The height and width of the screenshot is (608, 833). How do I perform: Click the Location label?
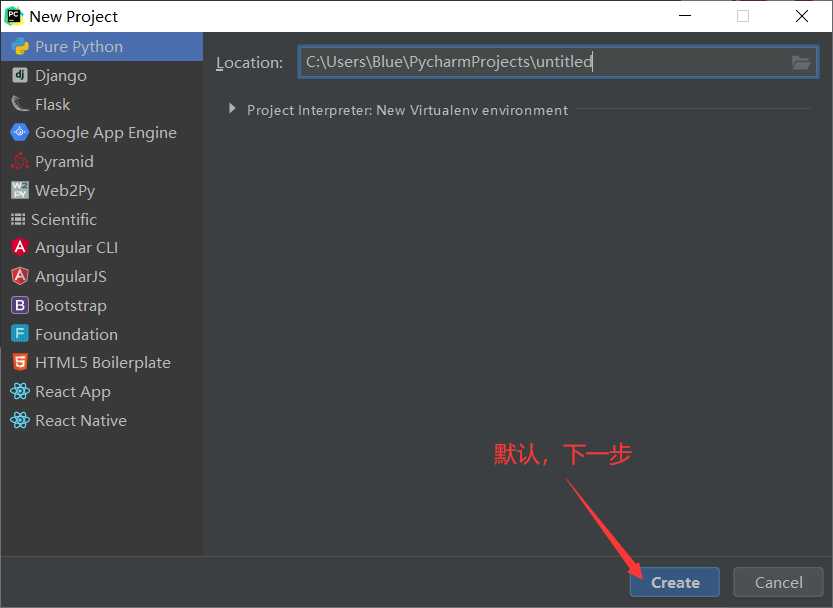pyautogui.click(x=249, y=63)
